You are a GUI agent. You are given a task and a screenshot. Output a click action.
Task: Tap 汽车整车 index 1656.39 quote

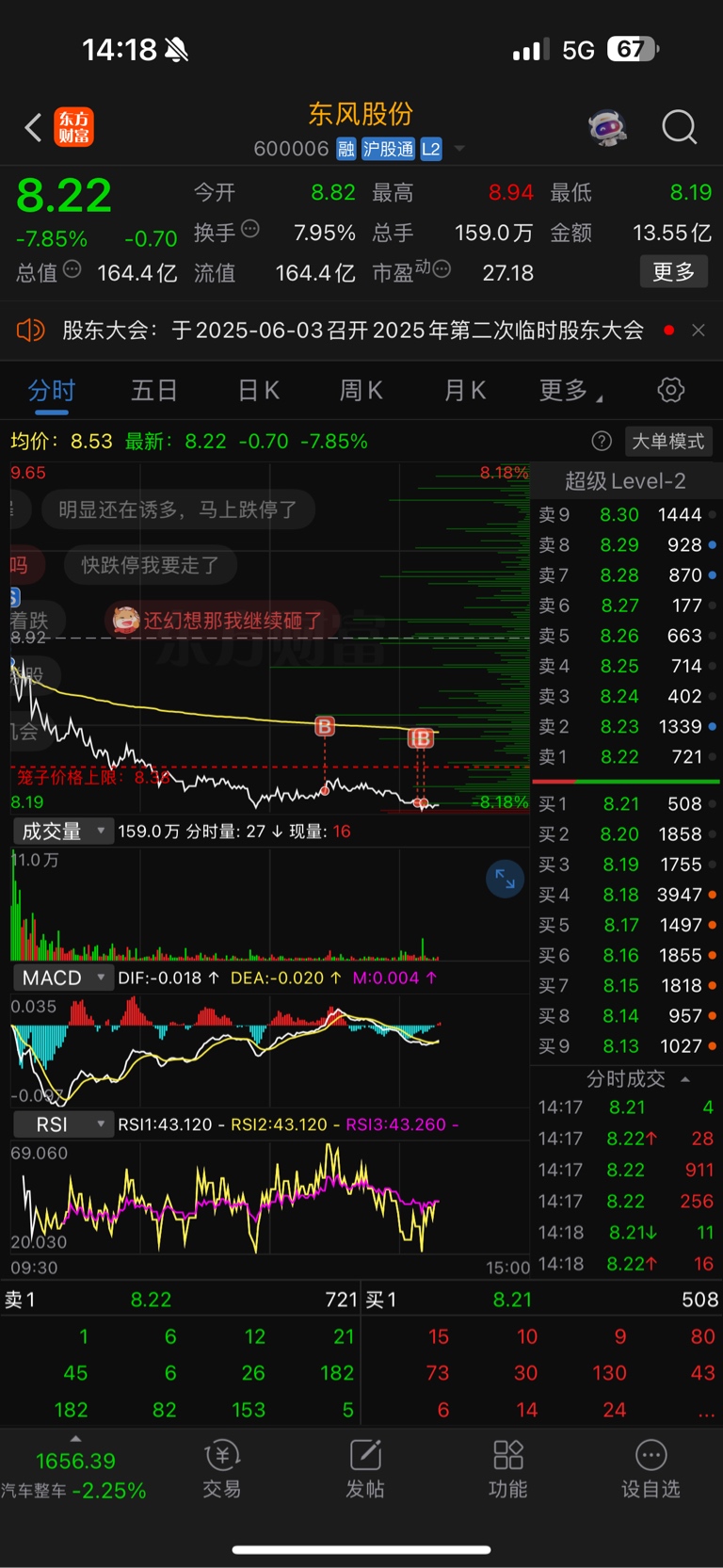pos(74,1476)
